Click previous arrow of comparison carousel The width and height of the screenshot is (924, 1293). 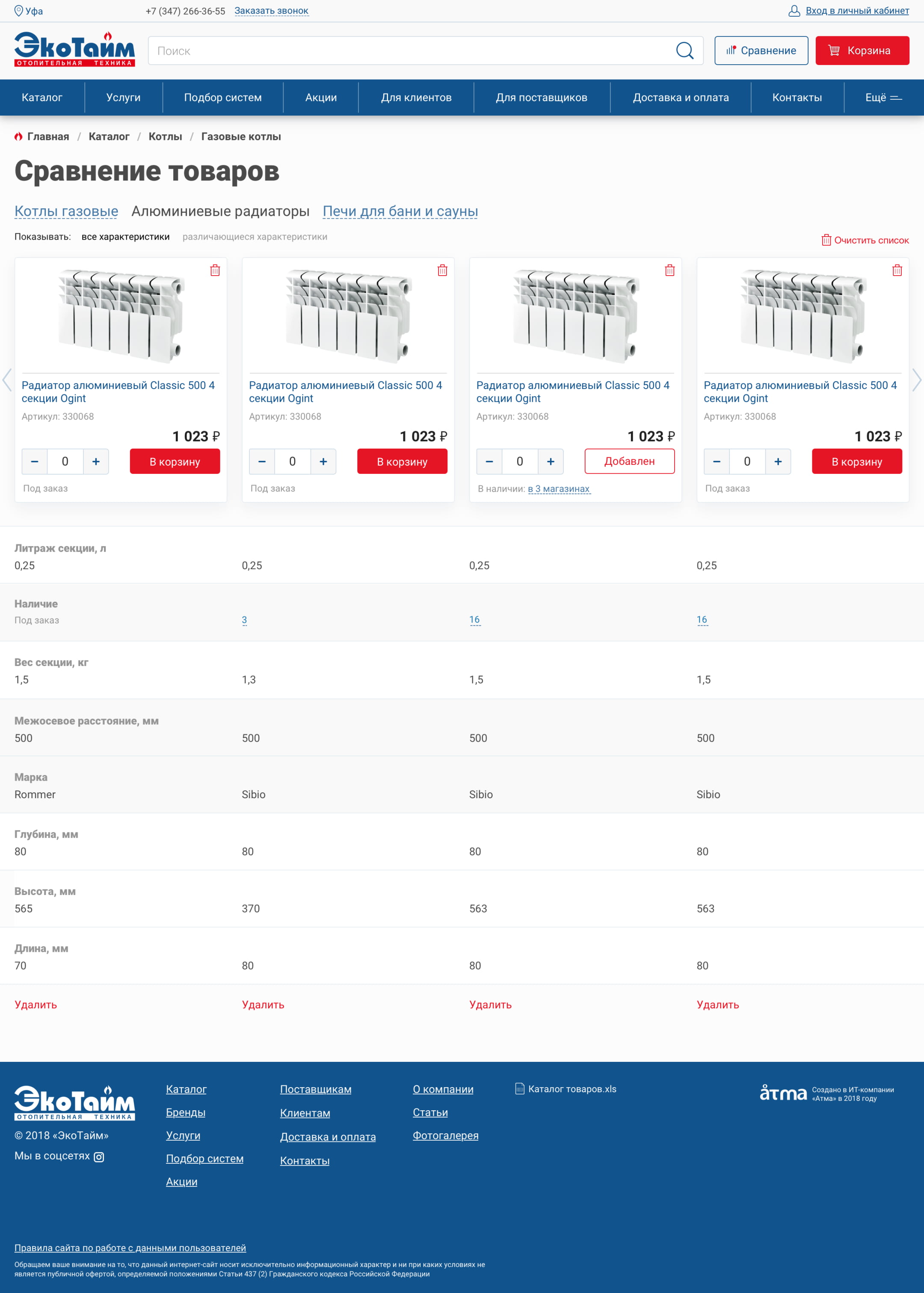(7, 380)
